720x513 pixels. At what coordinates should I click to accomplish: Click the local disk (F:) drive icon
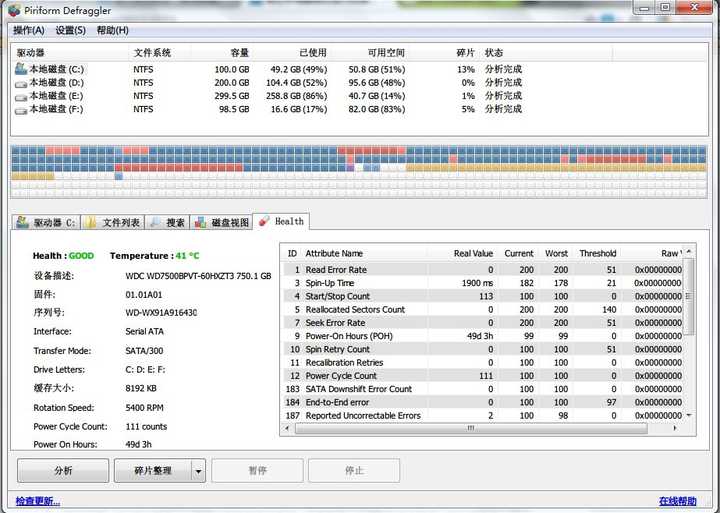pyautogui.click(x=21, y=109)
